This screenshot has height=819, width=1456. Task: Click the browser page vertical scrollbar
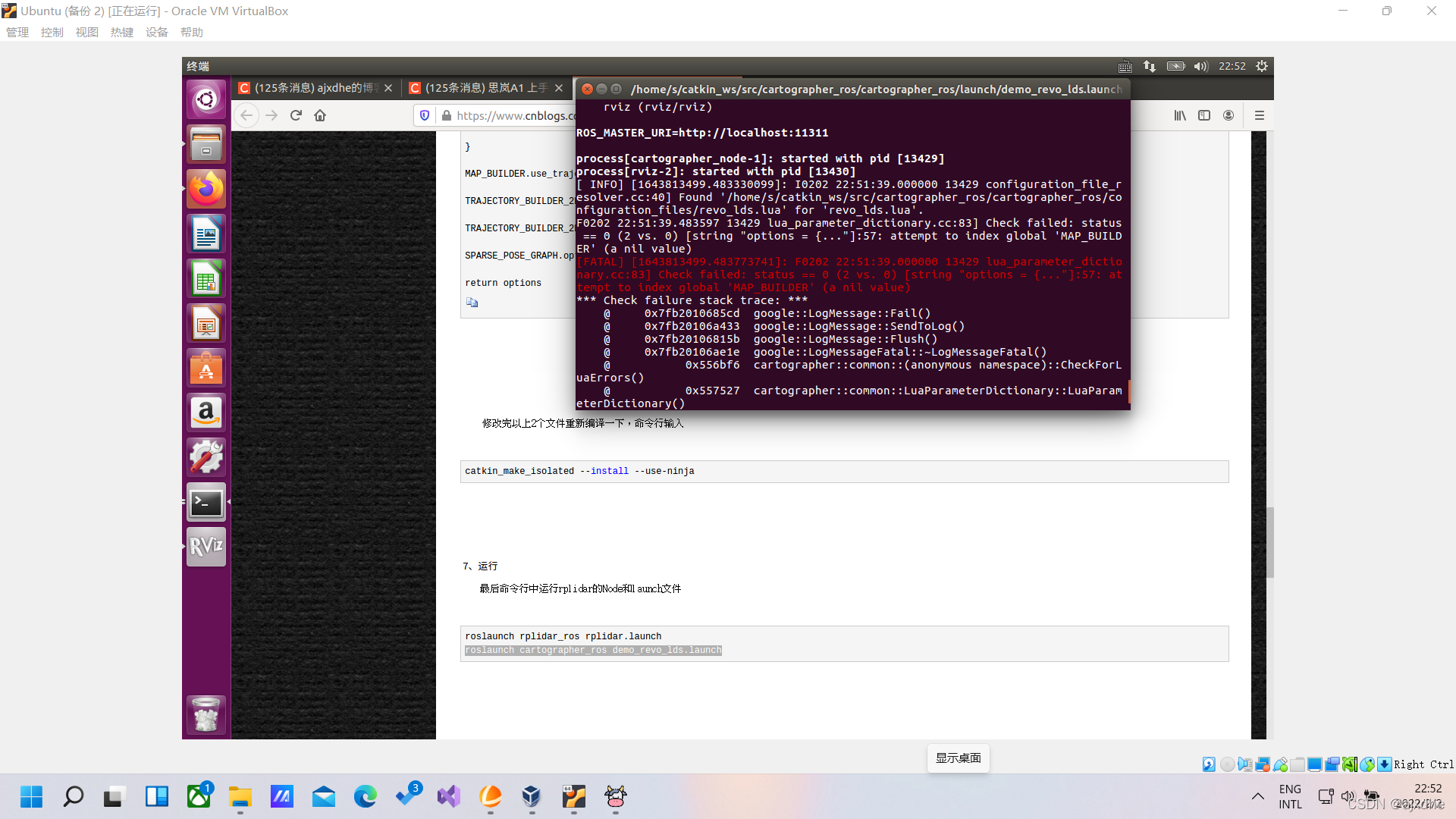pyautogui.click(x=1269, y=542)
